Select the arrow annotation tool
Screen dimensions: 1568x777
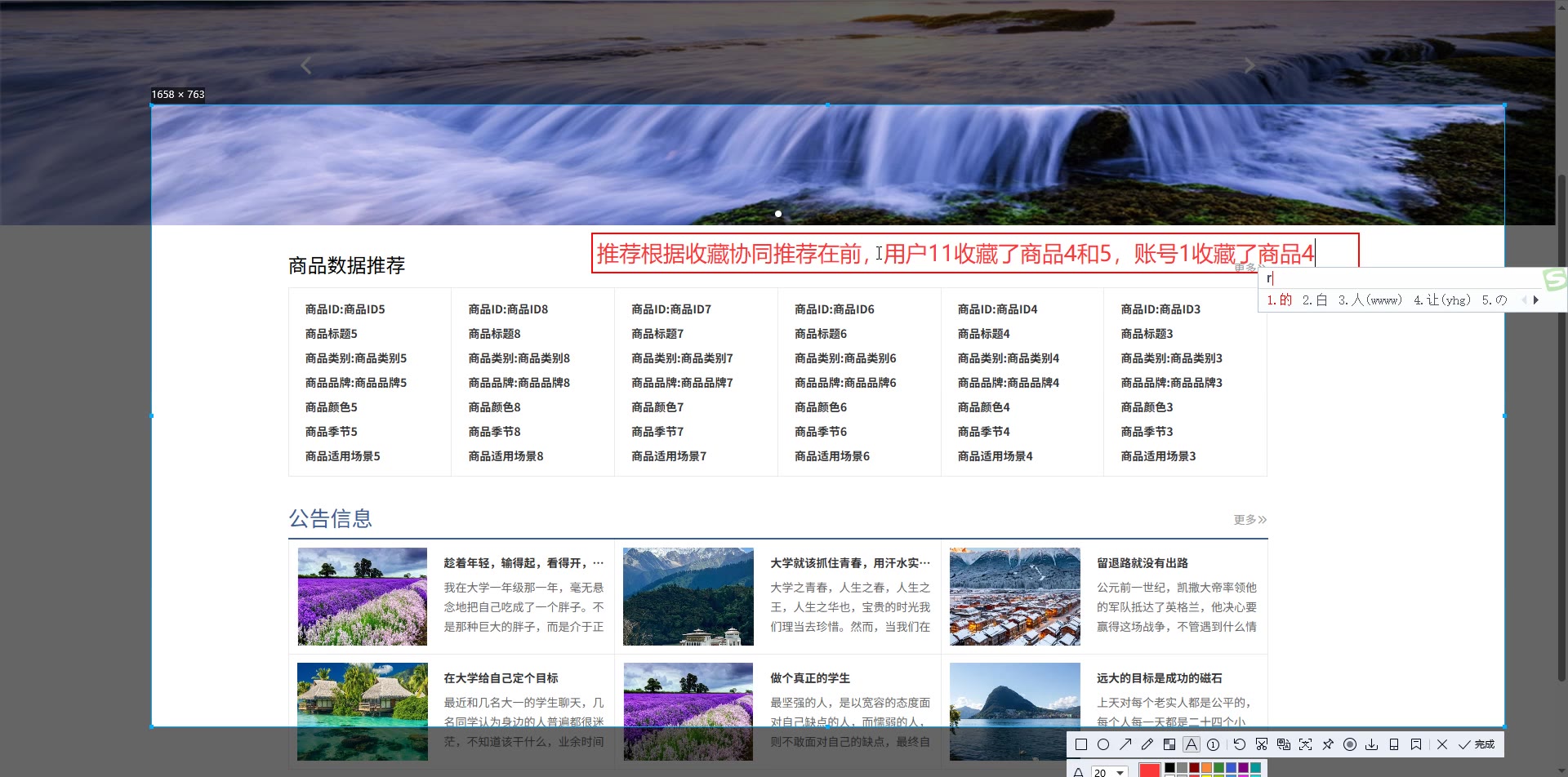(1125, 744)
